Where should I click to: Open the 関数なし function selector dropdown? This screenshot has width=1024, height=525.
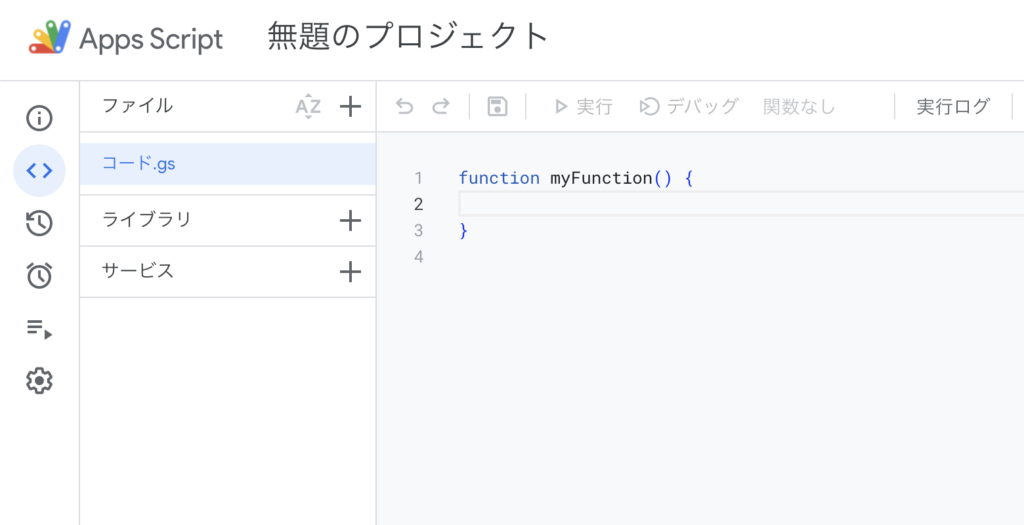coord(799,107)
